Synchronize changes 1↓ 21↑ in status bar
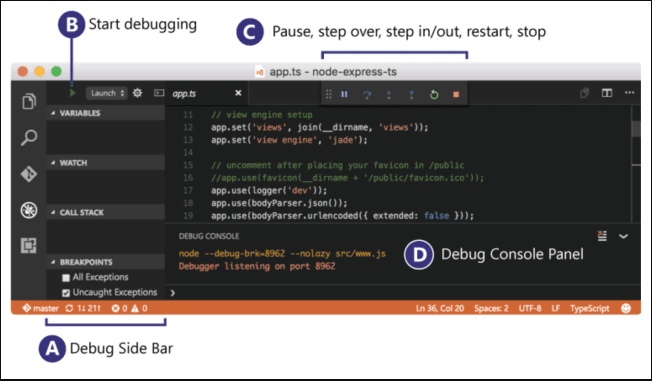Viewport: 652px width, 381px height. pyautogui.click(x=83, y=308)
